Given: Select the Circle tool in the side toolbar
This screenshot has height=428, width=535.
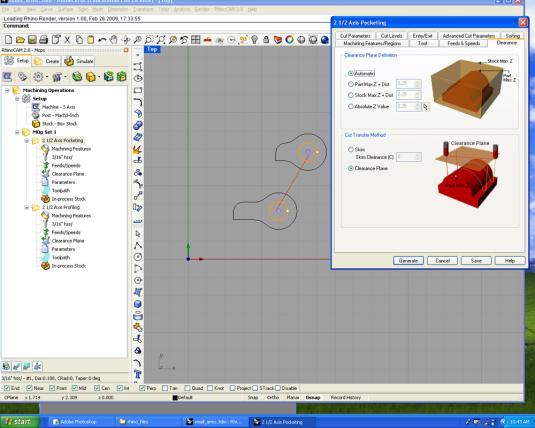Looking at the screenshot, I should tap(138, 257).
